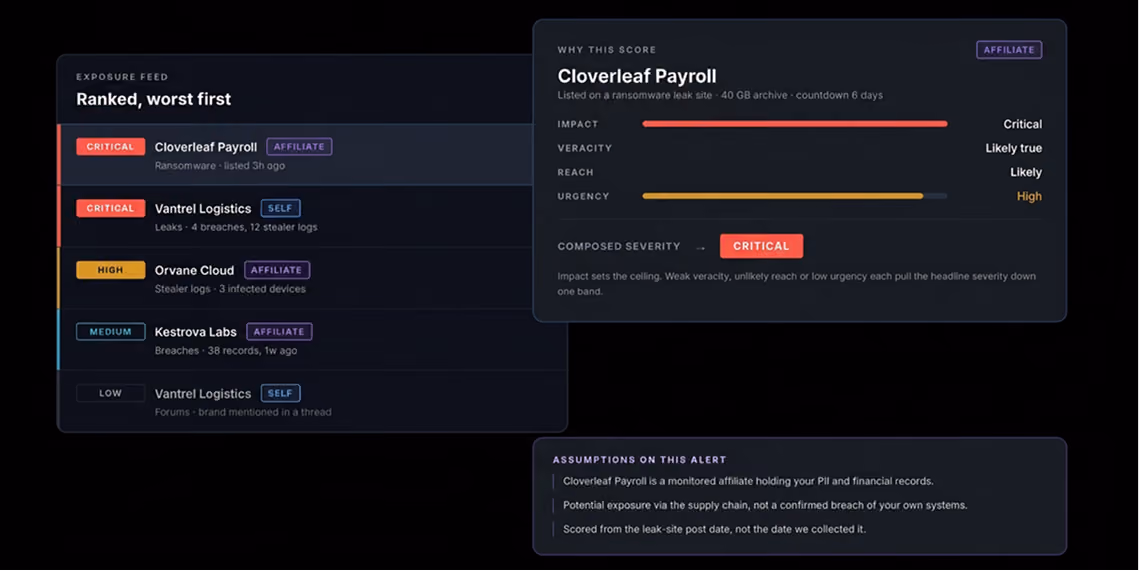
Task: Click the assumption about supply chain exposure
Action: [765, 505]
